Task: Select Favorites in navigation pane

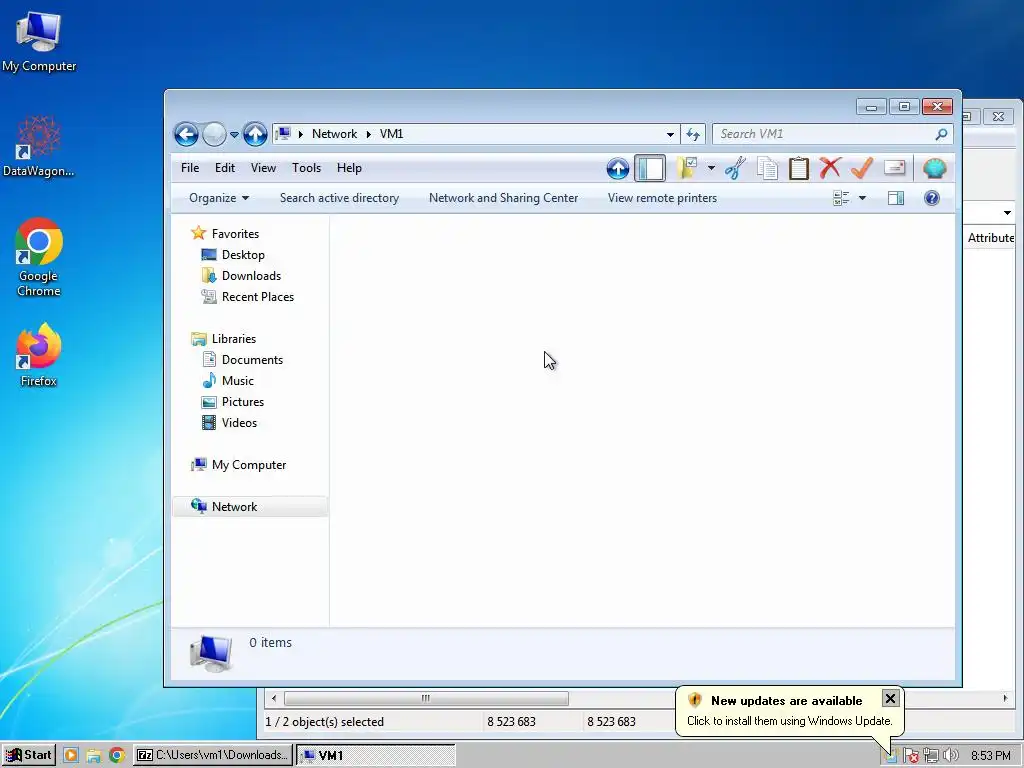Action: point(224,233)
